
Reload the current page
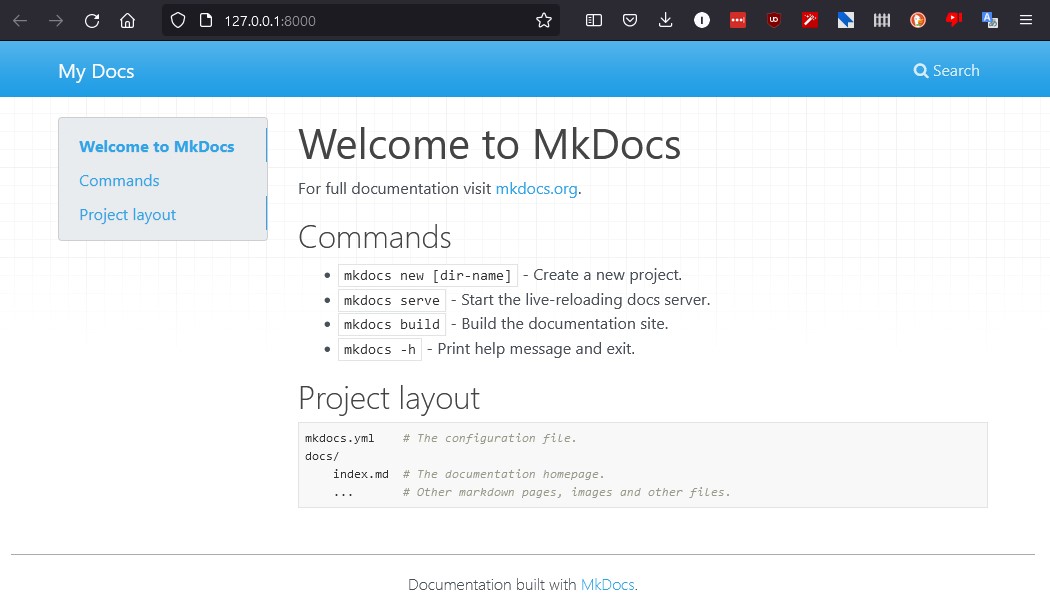(92, 20)
